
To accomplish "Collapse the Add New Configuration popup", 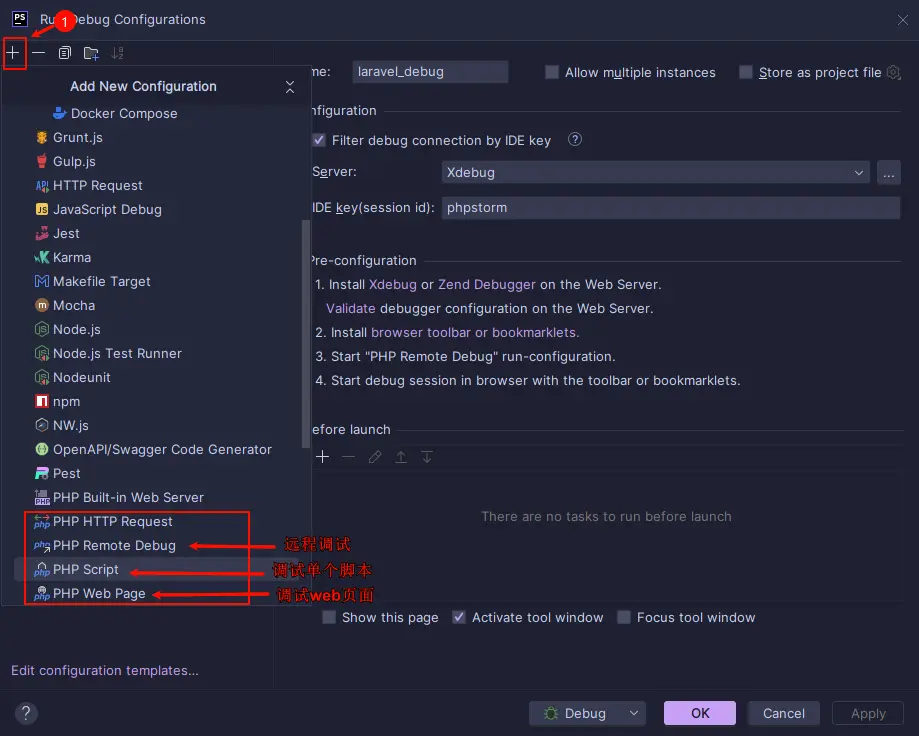I will pyautogui.click(x=290, y=87).
